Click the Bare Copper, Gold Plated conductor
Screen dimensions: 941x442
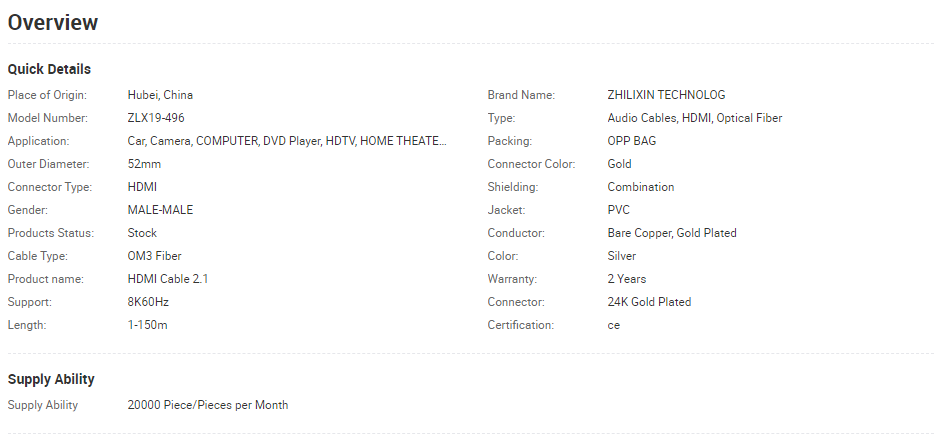tap(672, 233)
